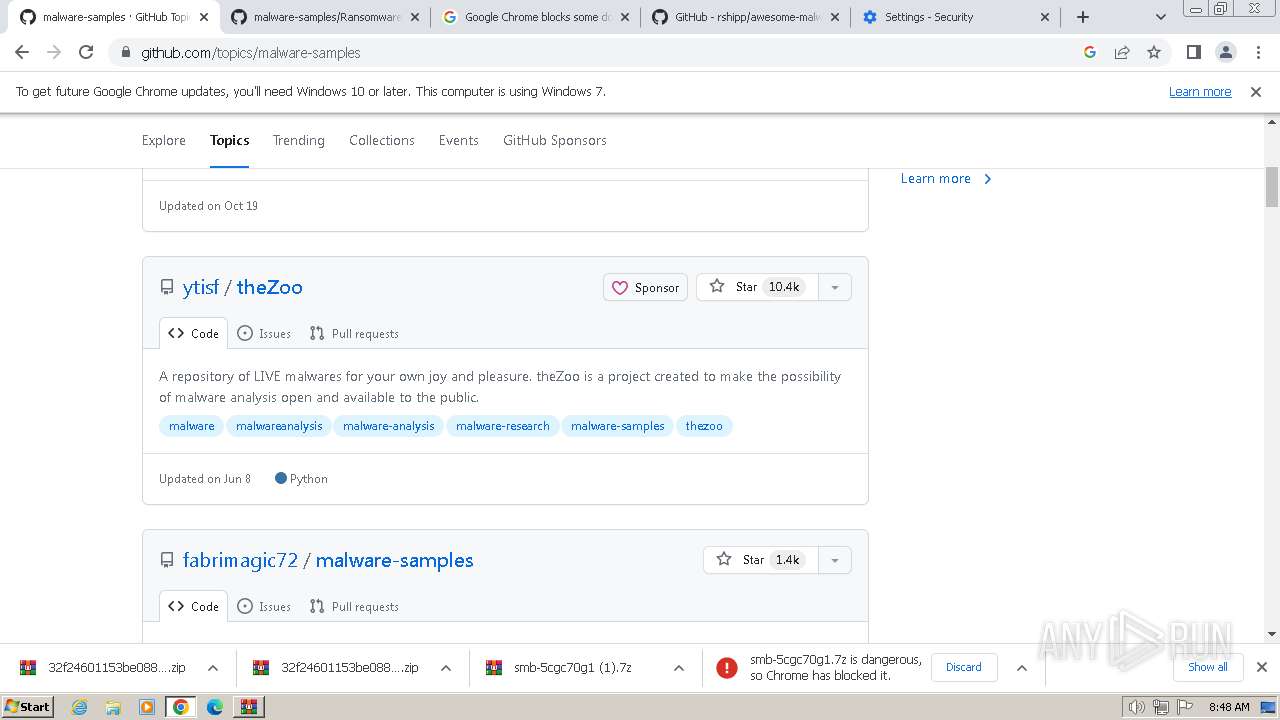Open WinRAR from the taskbar
Viewport: 1280px width, 720px height.
(248, 707)
